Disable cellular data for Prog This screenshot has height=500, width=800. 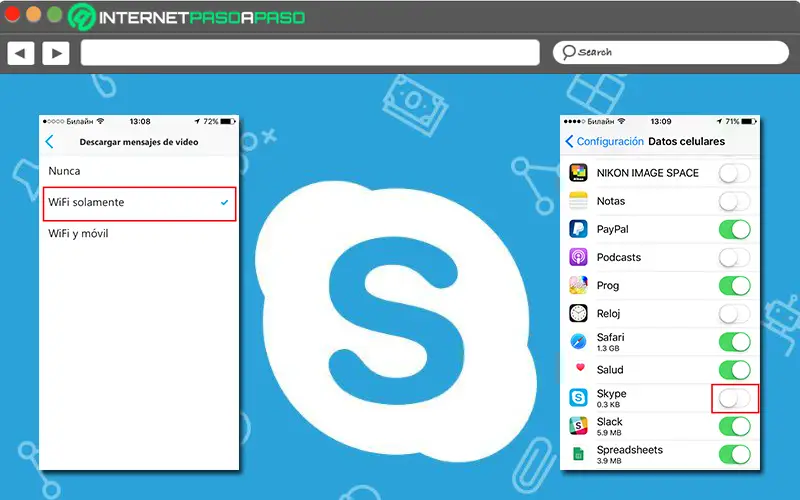[x=735, y=285]
